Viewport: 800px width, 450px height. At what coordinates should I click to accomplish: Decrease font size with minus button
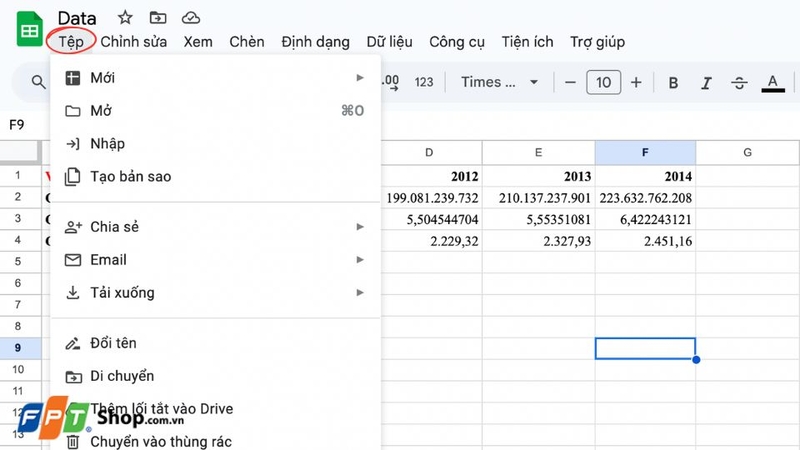(570, 82)
